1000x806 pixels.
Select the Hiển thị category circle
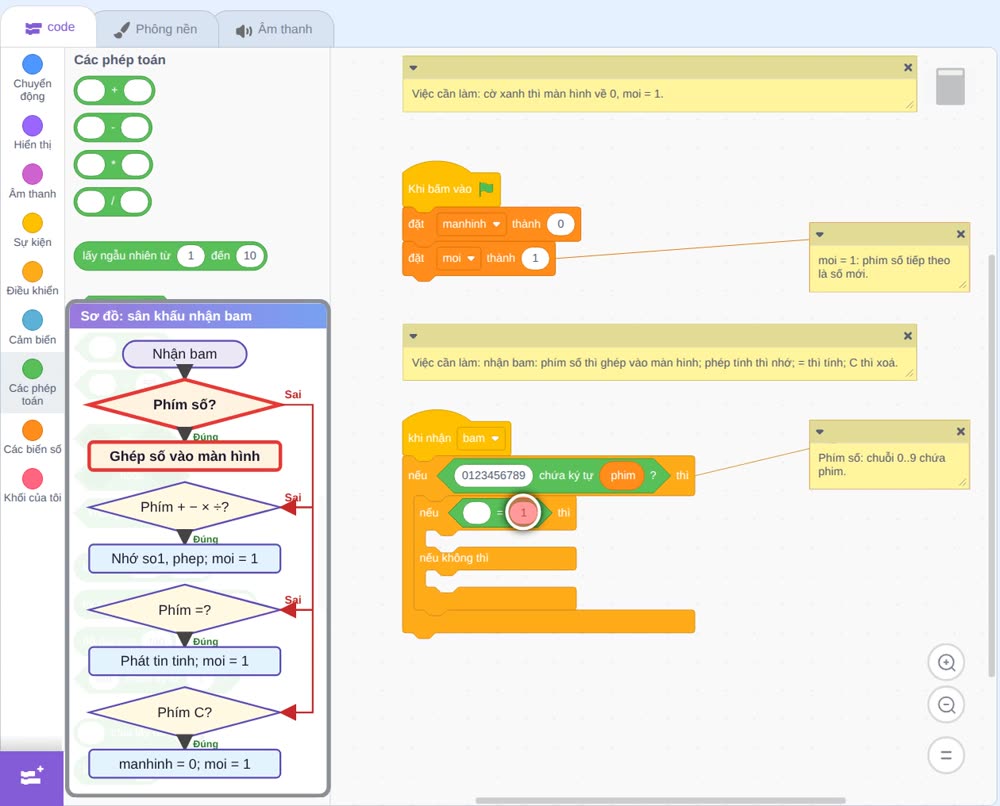coord(33,126)
